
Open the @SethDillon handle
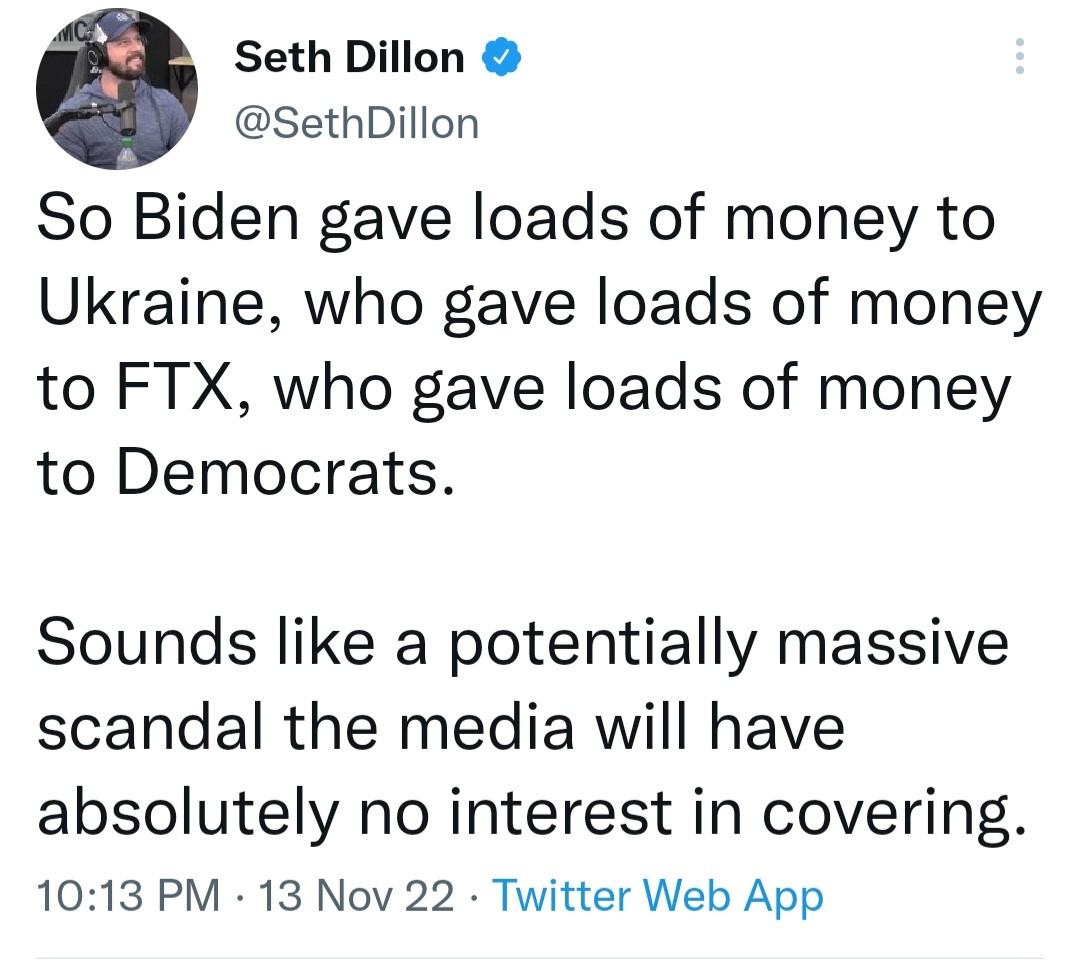coord(356,124)
